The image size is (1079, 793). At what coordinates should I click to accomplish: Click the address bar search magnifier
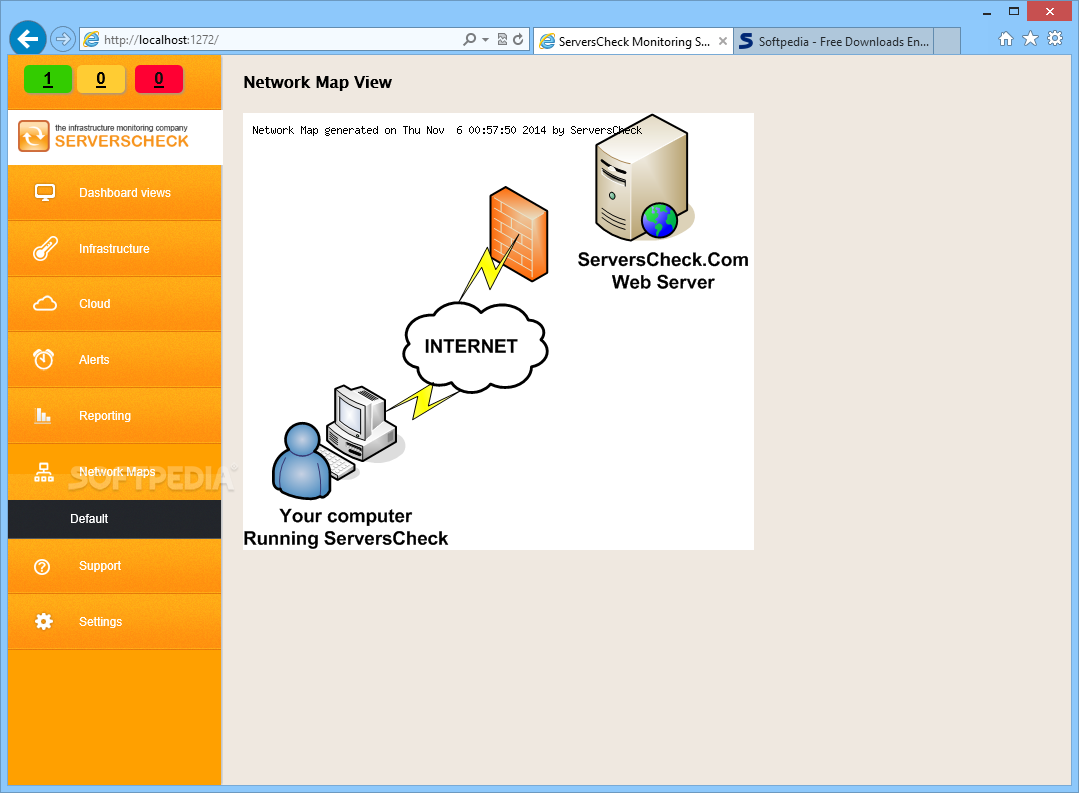click(x=469, y=39)
